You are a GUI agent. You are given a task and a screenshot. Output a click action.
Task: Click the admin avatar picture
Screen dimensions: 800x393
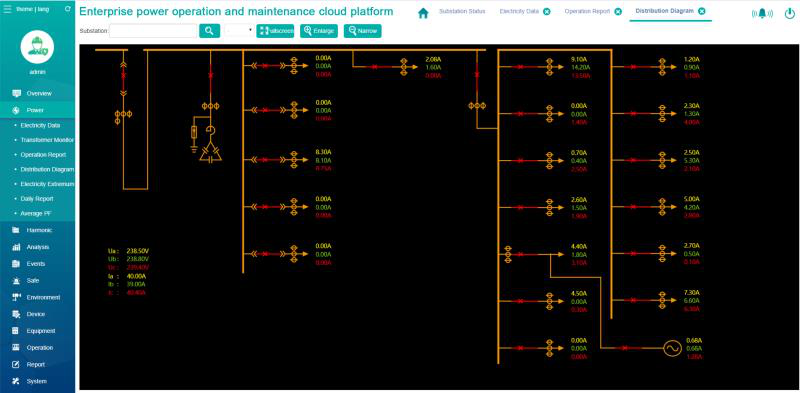[37, 46]
